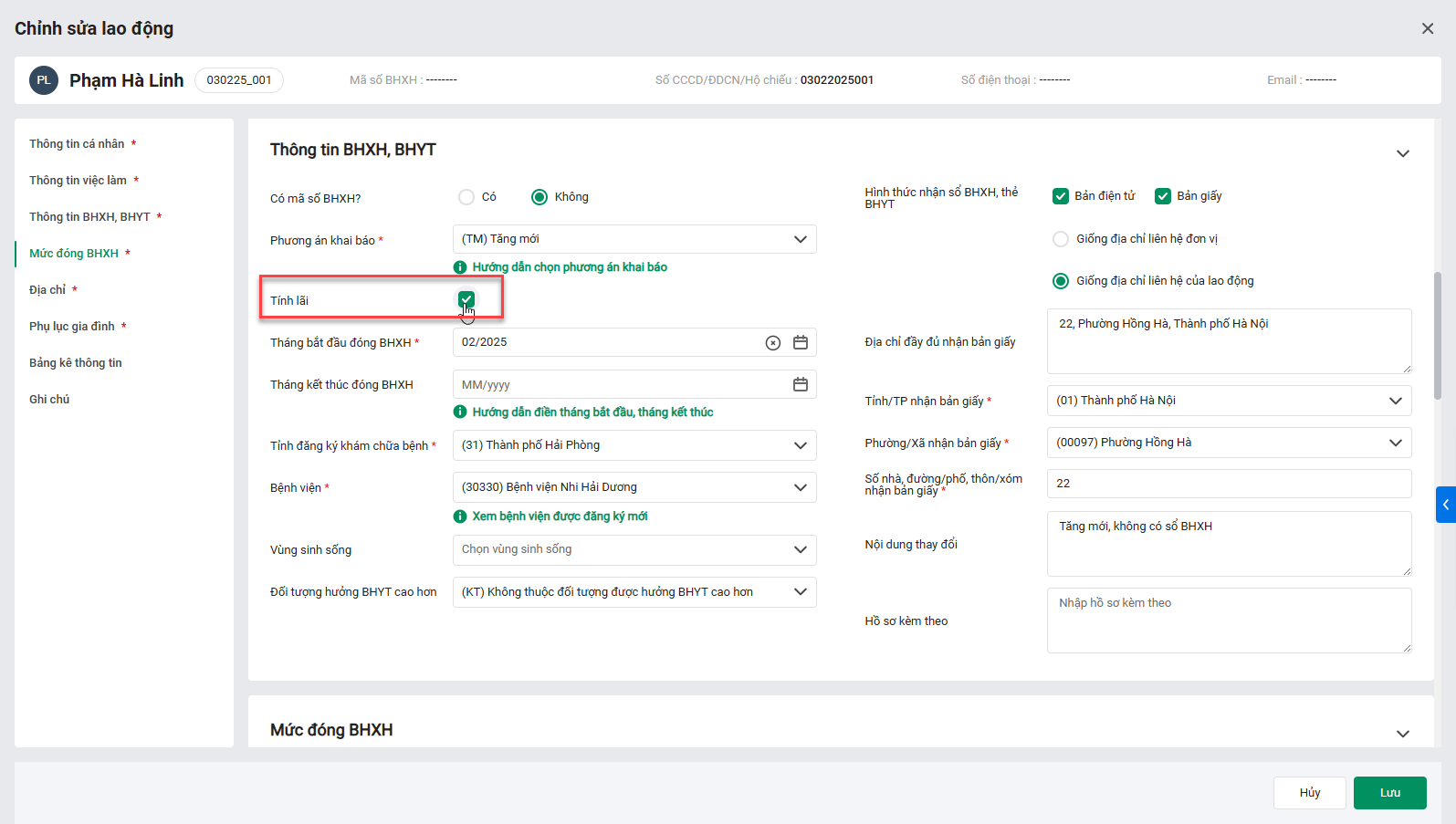Toggle the Bản giấy checkbox

point(1163,196)
